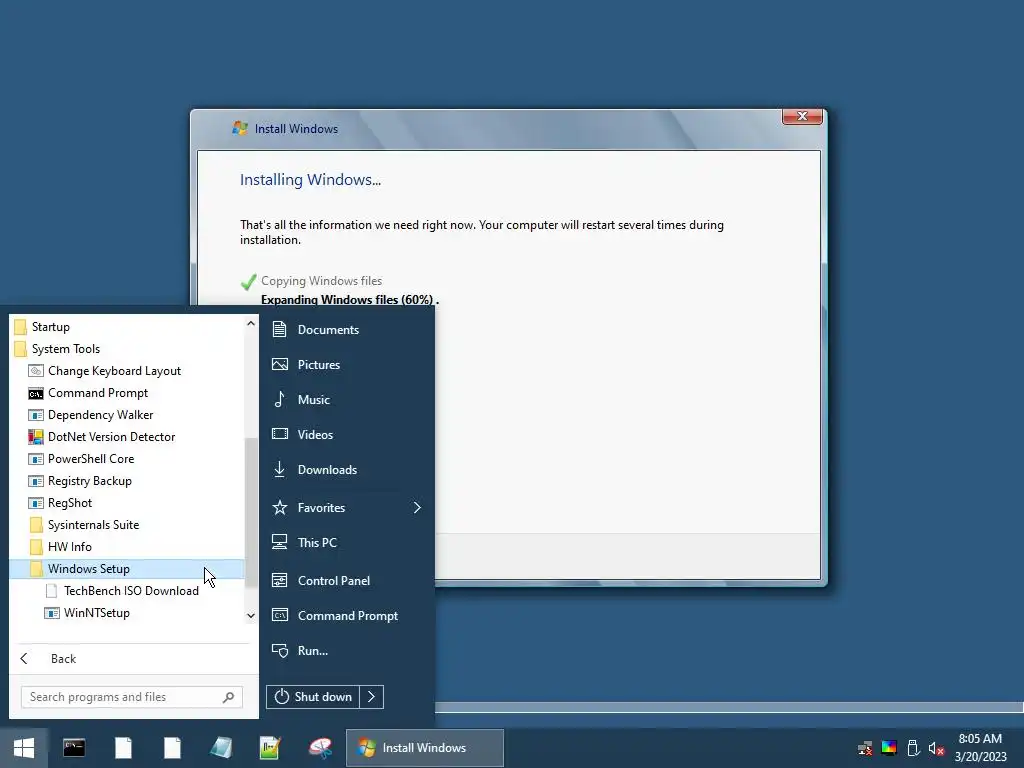Click the 3/20/2023 date in tray

(x=980, y=757)
